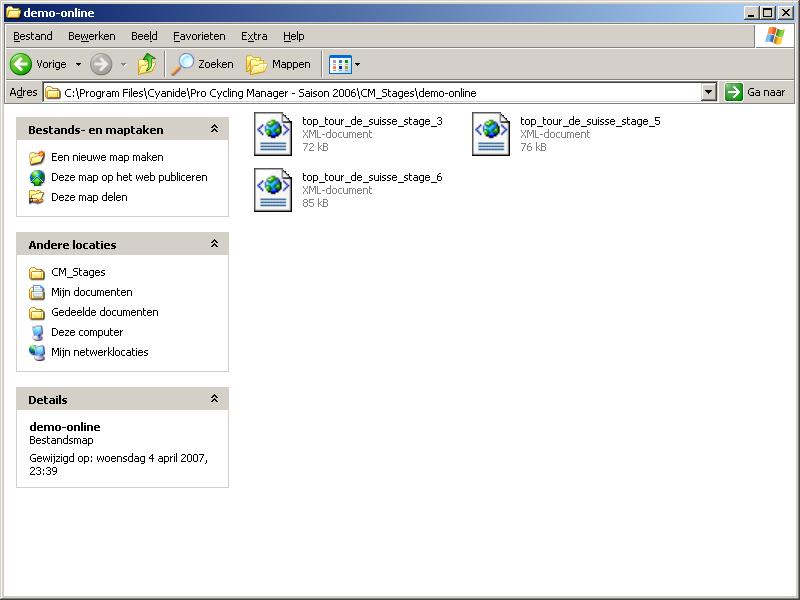The height and width of the screenshot is (600, 800).
Task: Select top_tour_de_suisse_stage_5 XML file icon
Action: (x=491, y=134)
